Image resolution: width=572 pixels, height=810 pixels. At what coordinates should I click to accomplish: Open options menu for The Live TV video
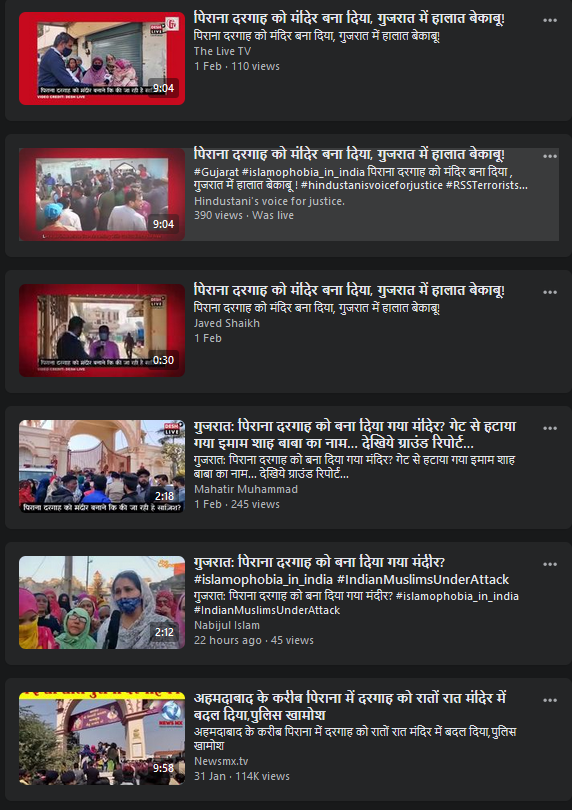550,20
